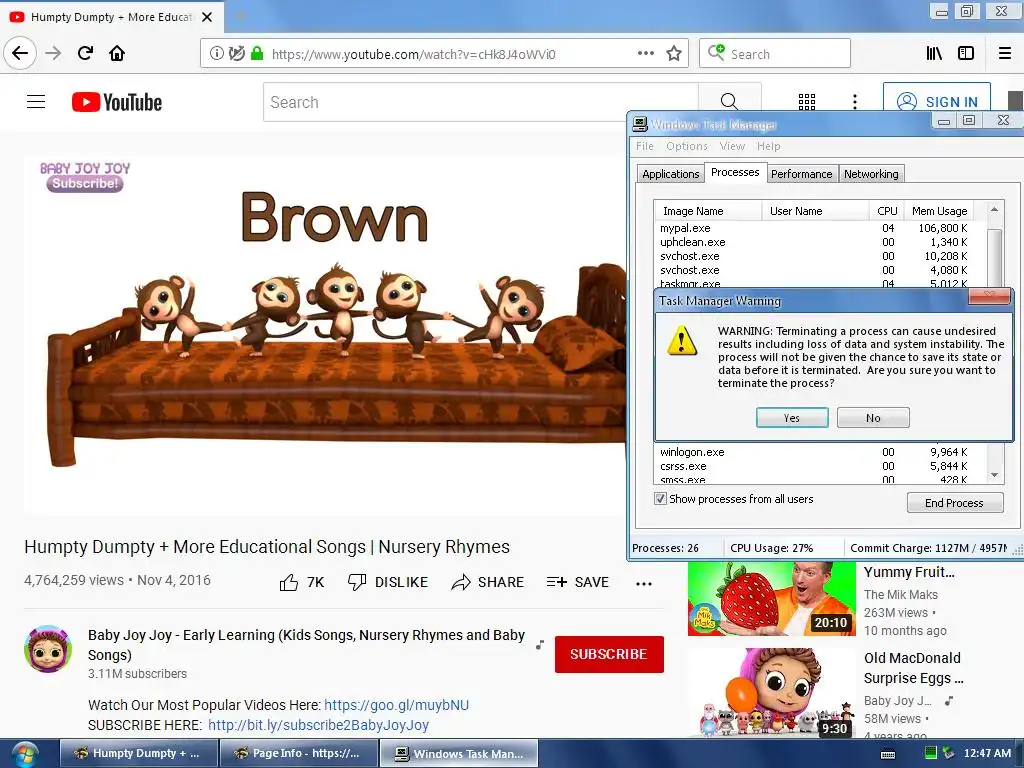Open the browser home page icon

tap(117, 53)
